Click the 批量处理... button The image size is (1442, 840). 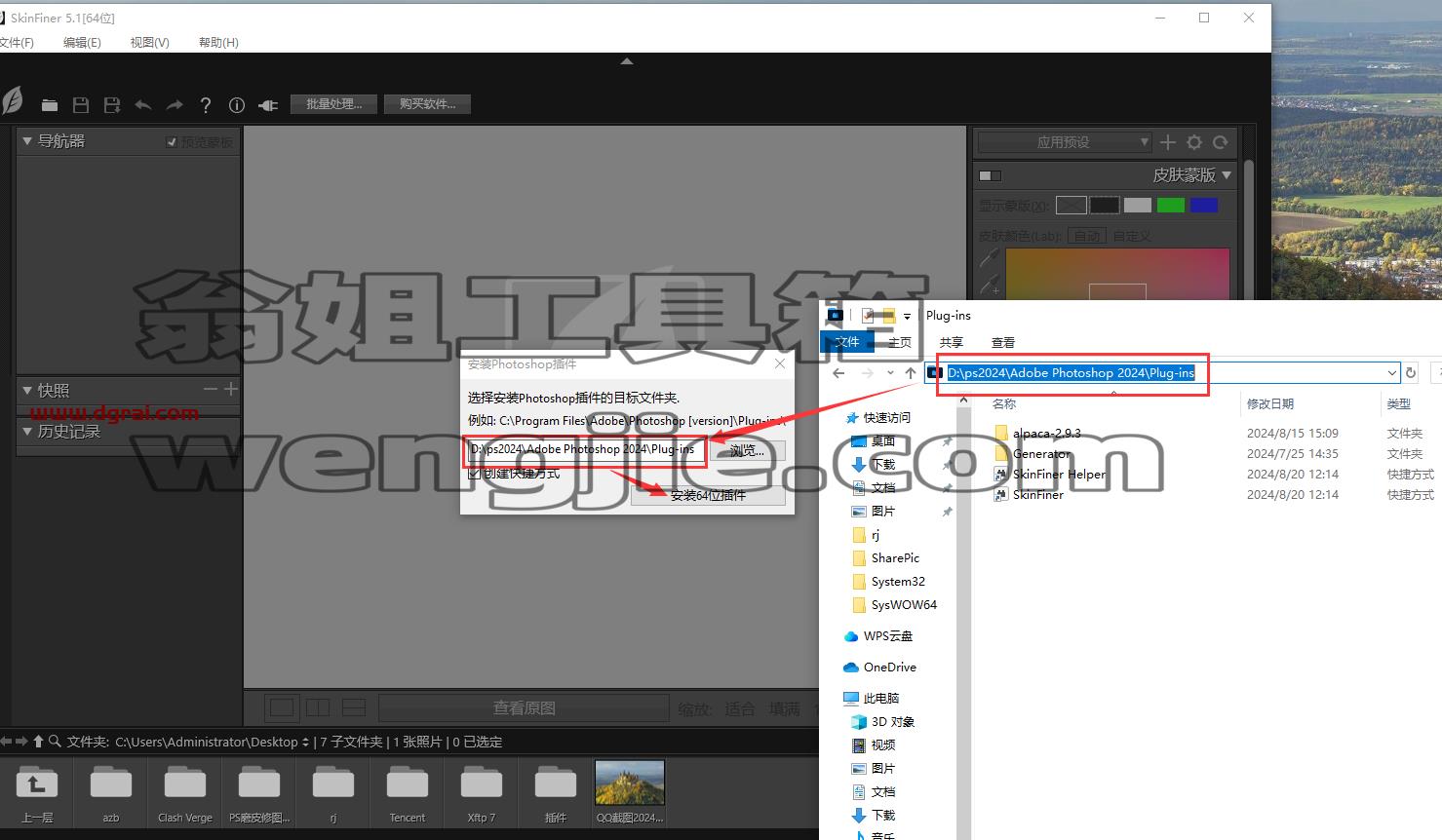(333, 104)
